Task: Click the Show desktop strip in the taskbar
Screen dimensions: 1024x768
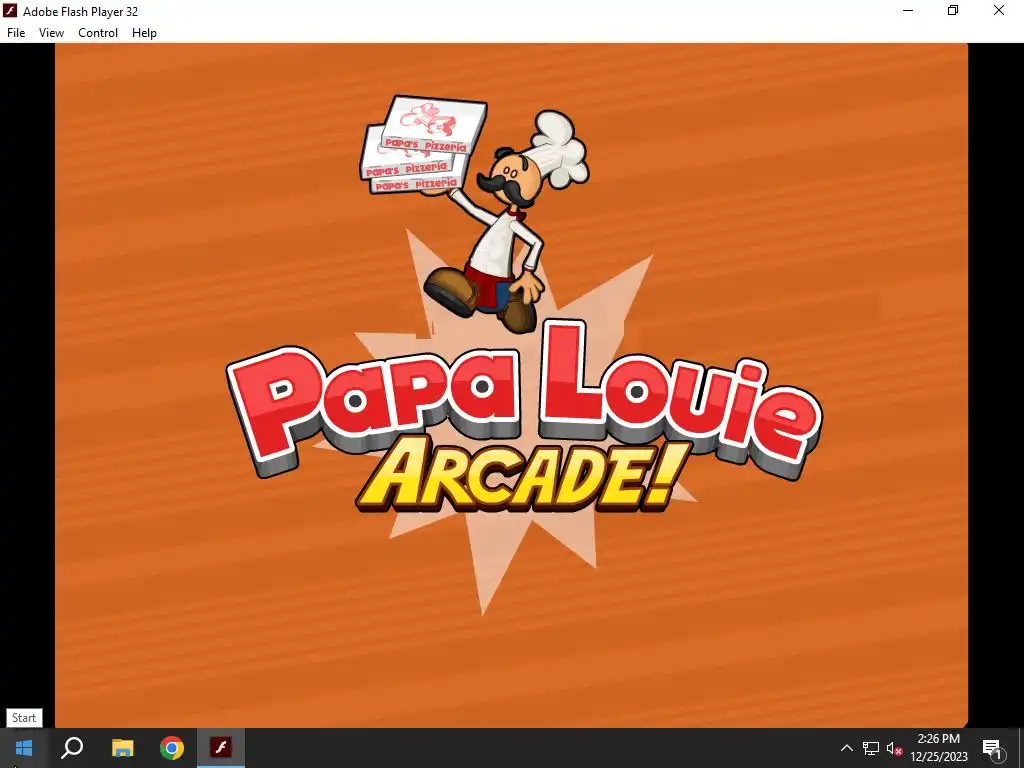Action: (1021, 748)
